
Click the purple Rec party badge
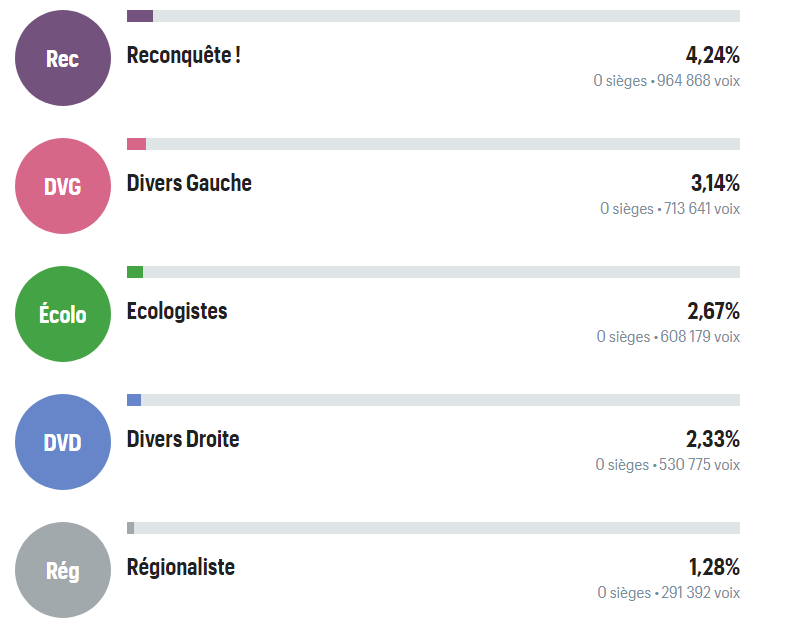pos(62,59)
